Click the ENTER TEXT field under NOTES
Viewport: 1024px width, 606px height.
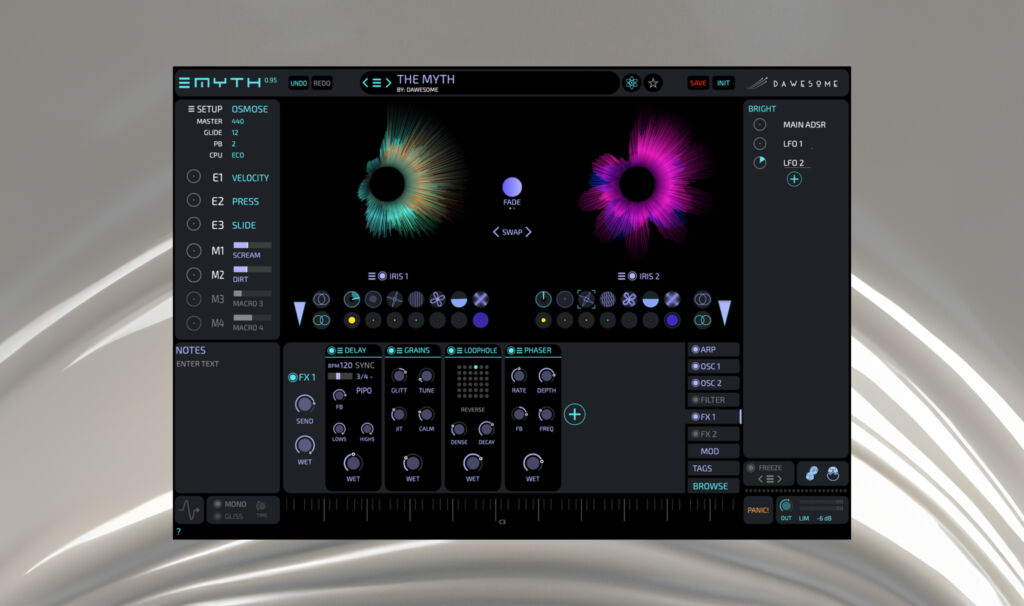click(208, 363)
